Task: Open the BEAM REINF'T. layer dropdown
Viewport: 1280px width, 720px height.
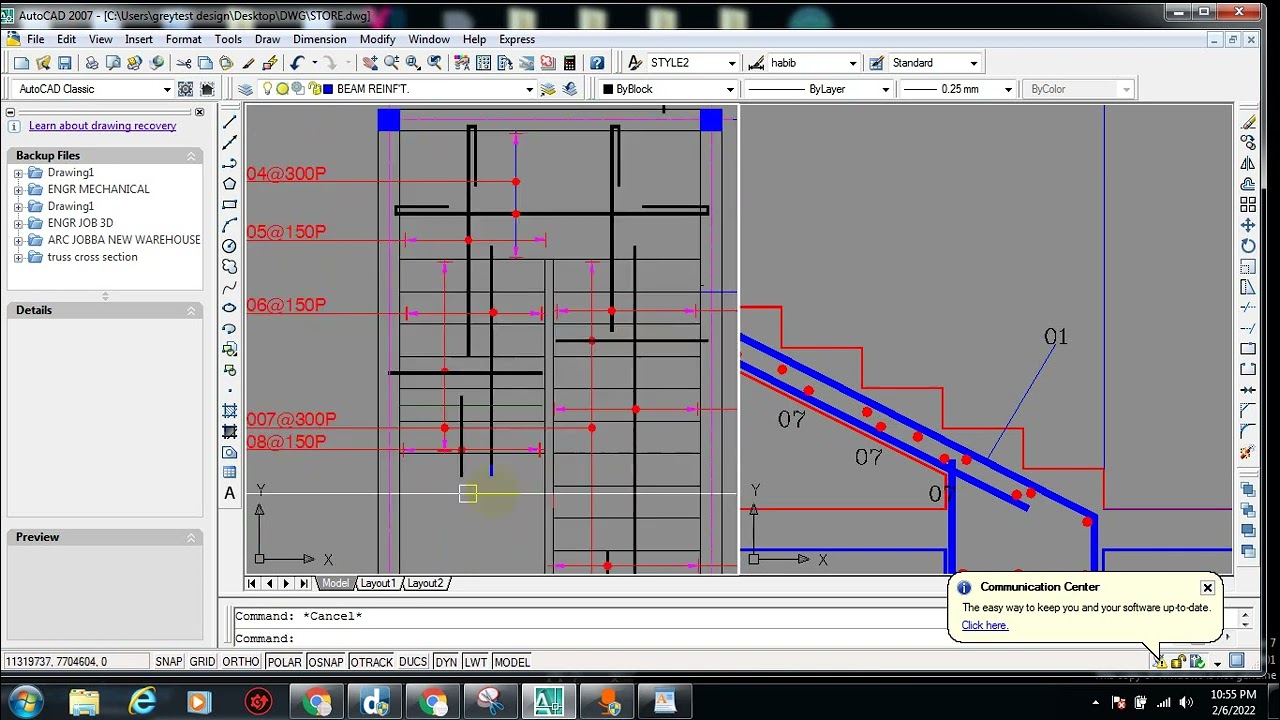Action: tap(530, 89)
